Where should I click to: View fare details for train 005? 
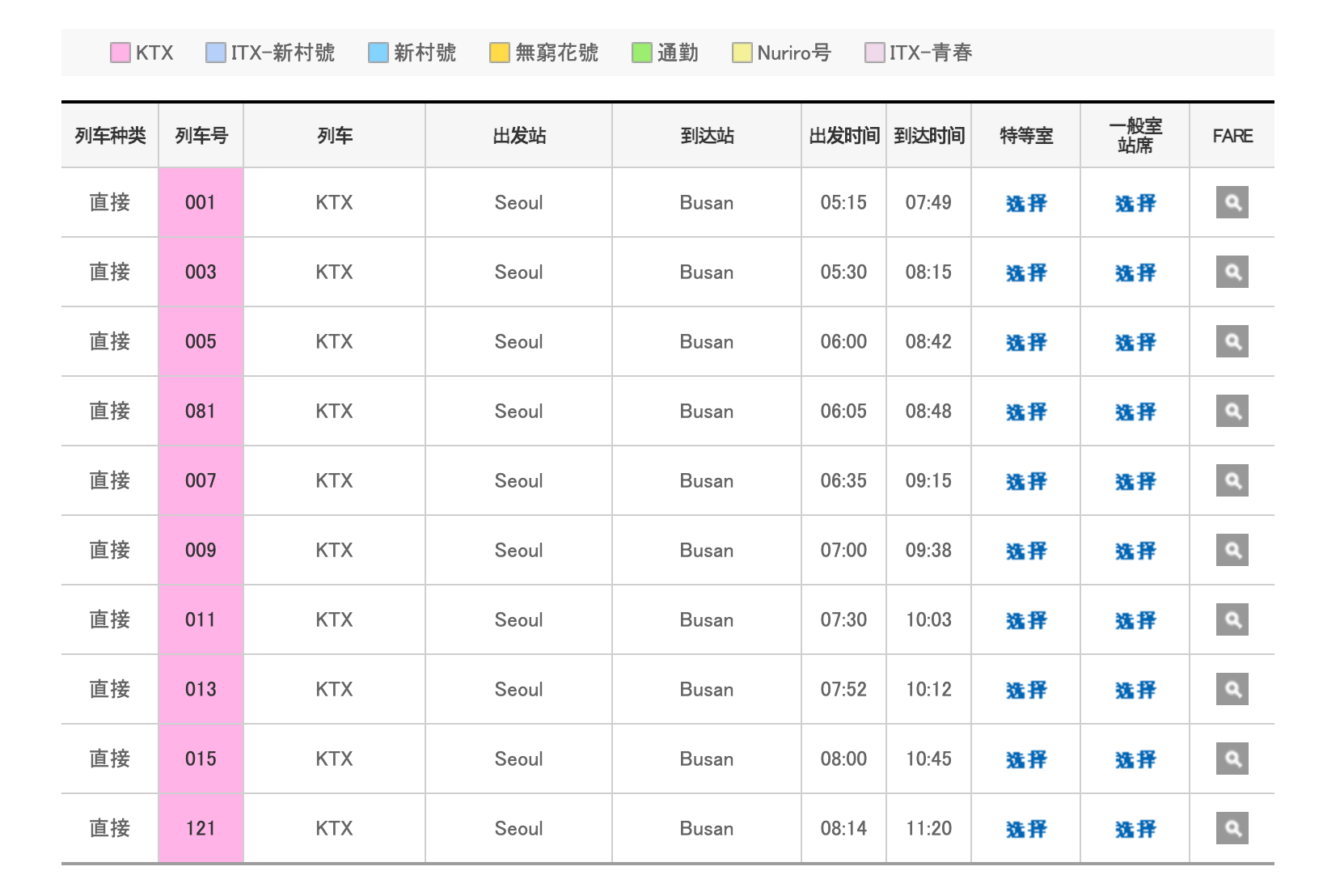click(1232, 341)
